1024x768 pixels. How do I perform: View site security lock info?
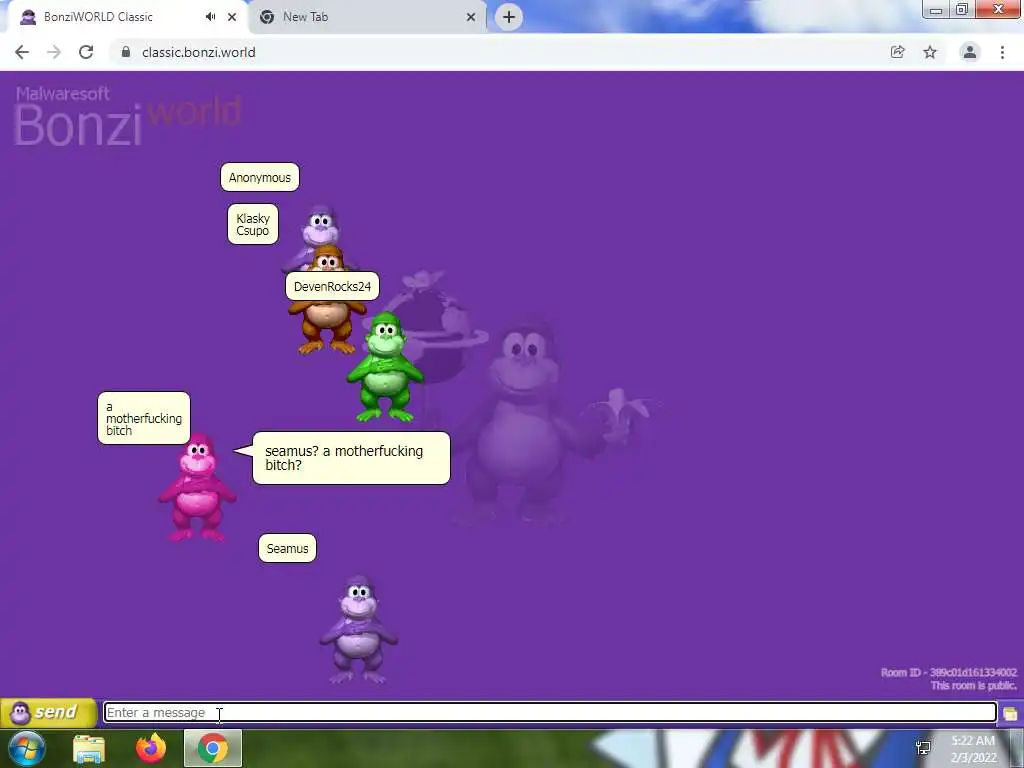coord(126,52)
